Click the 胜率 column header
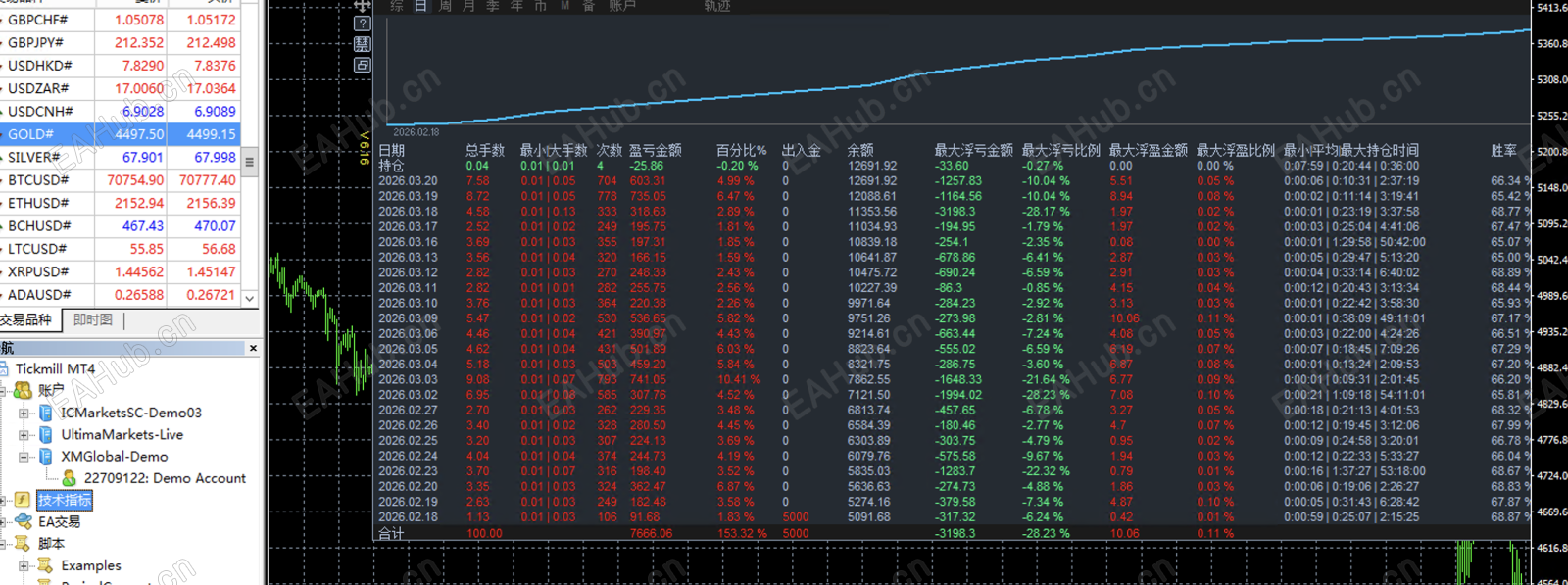This screenshot has width=1568, height=585. (x=1504, y=150)
